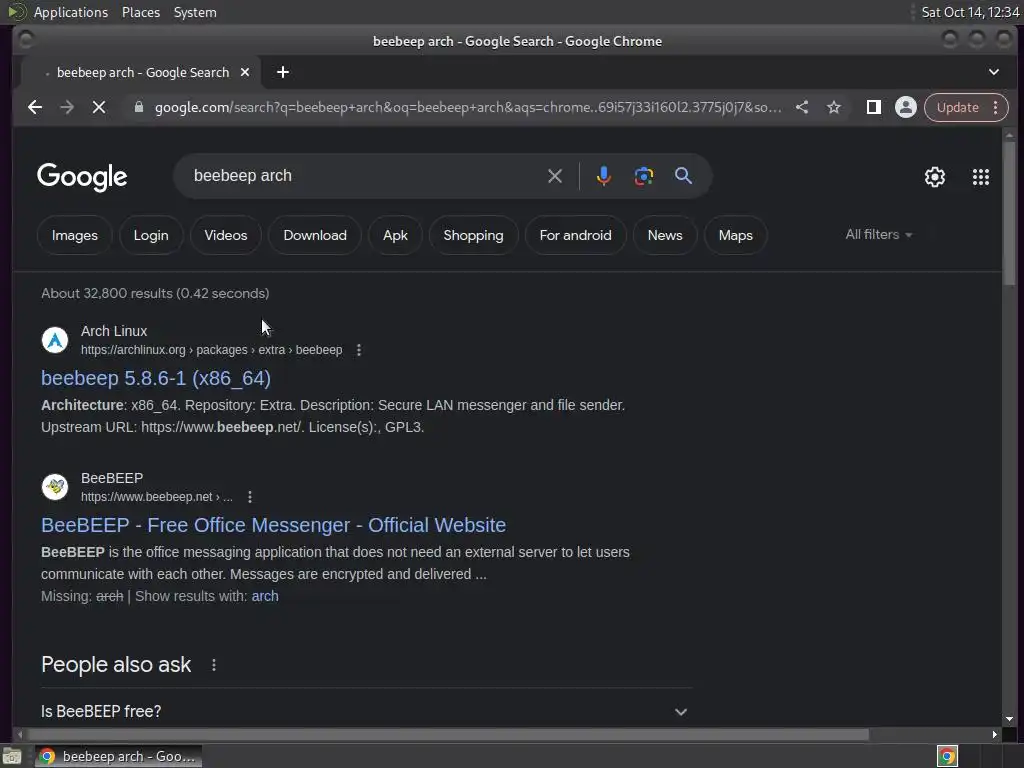Open Chrome's three-dot menu next to Update
The width and height of the screenshot is (1024, 768).
click(x=995, y=107)
